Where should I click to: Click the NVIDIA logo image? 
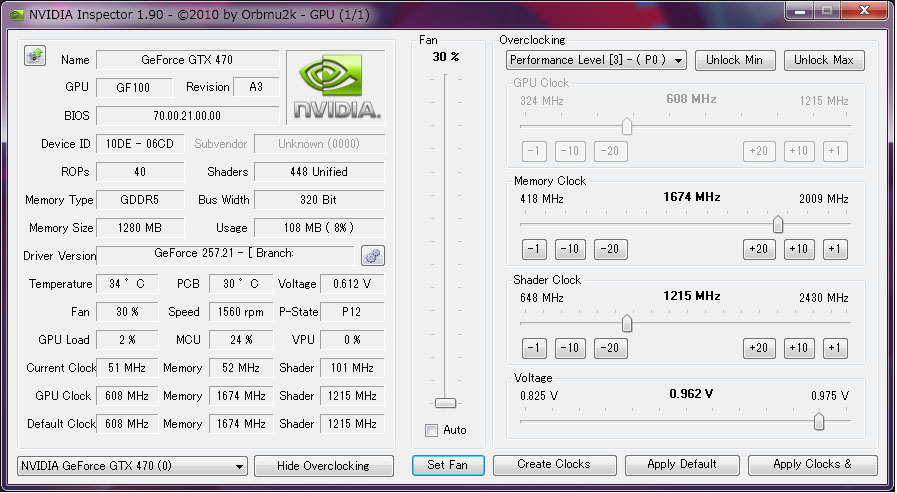336,87
